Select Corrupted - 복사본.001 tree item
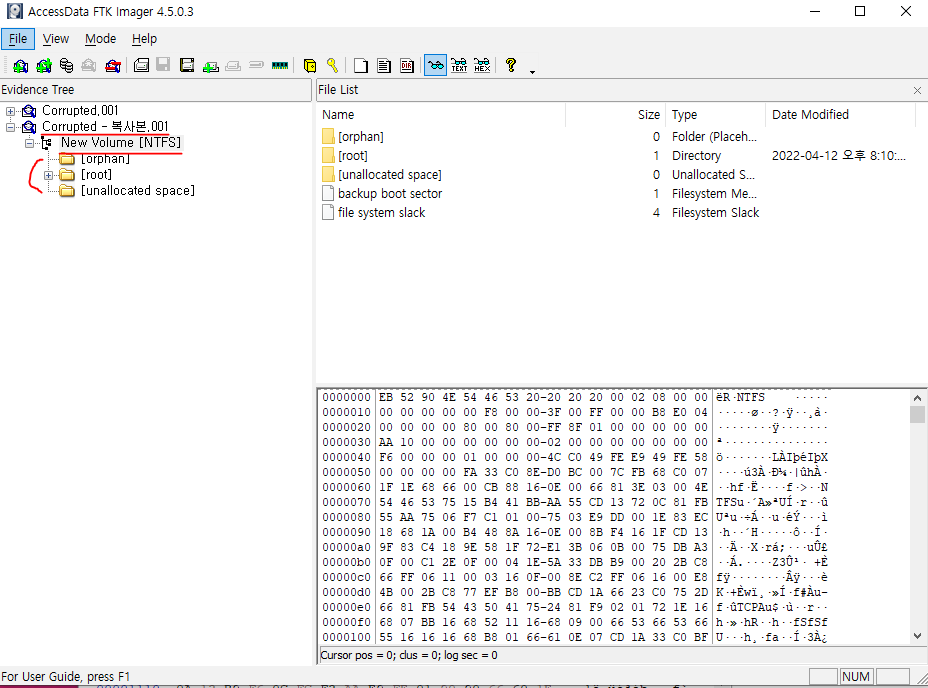Image resolution: width=928 pixels, height=688 pixels. [105, 127]
